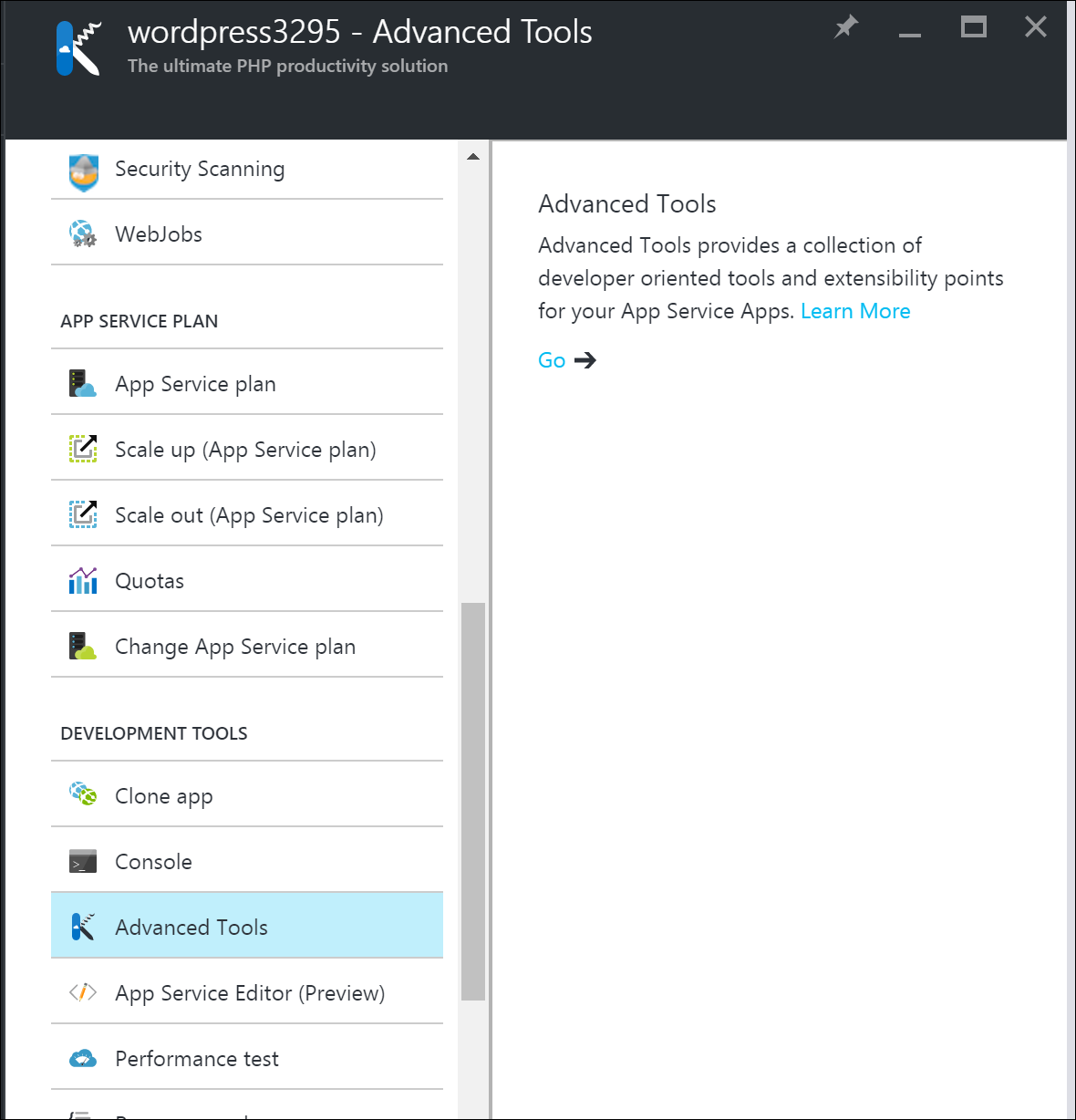The width and height of the screenshot is (1076, 1120).
Task: Click the gray vertical scrollbar thumb
Action: 473,801
